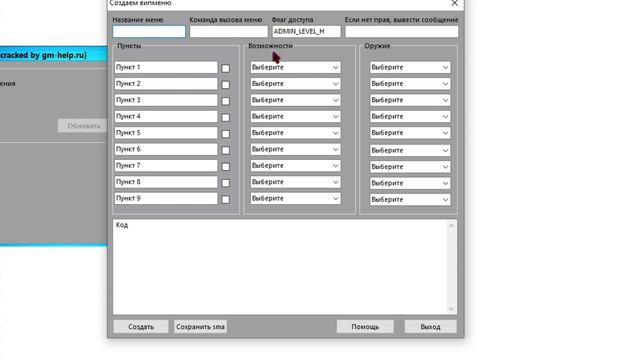This screenshot has height=360, width=640.
Task: Open the Оружие dropdown in row 1
Action: click(410, 67)
